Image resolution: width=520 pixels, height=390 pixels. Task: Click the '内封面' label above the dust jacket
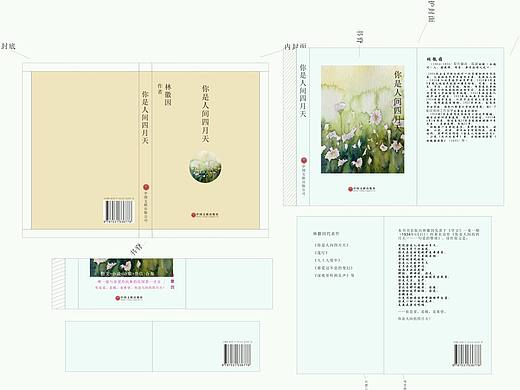[x=295, y=46]
